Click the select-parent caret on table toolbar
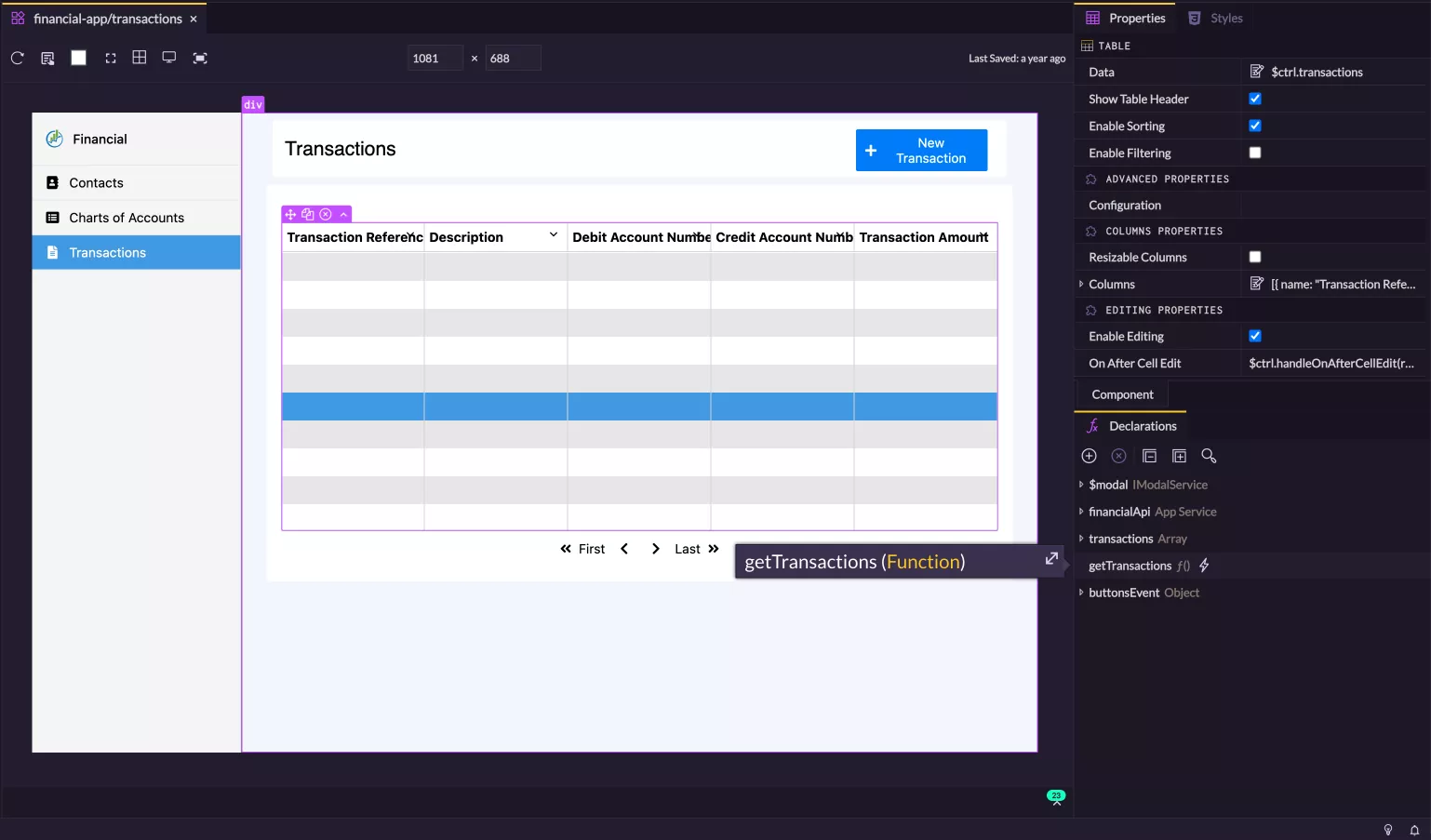1431x840 pixels. (343, 214)
